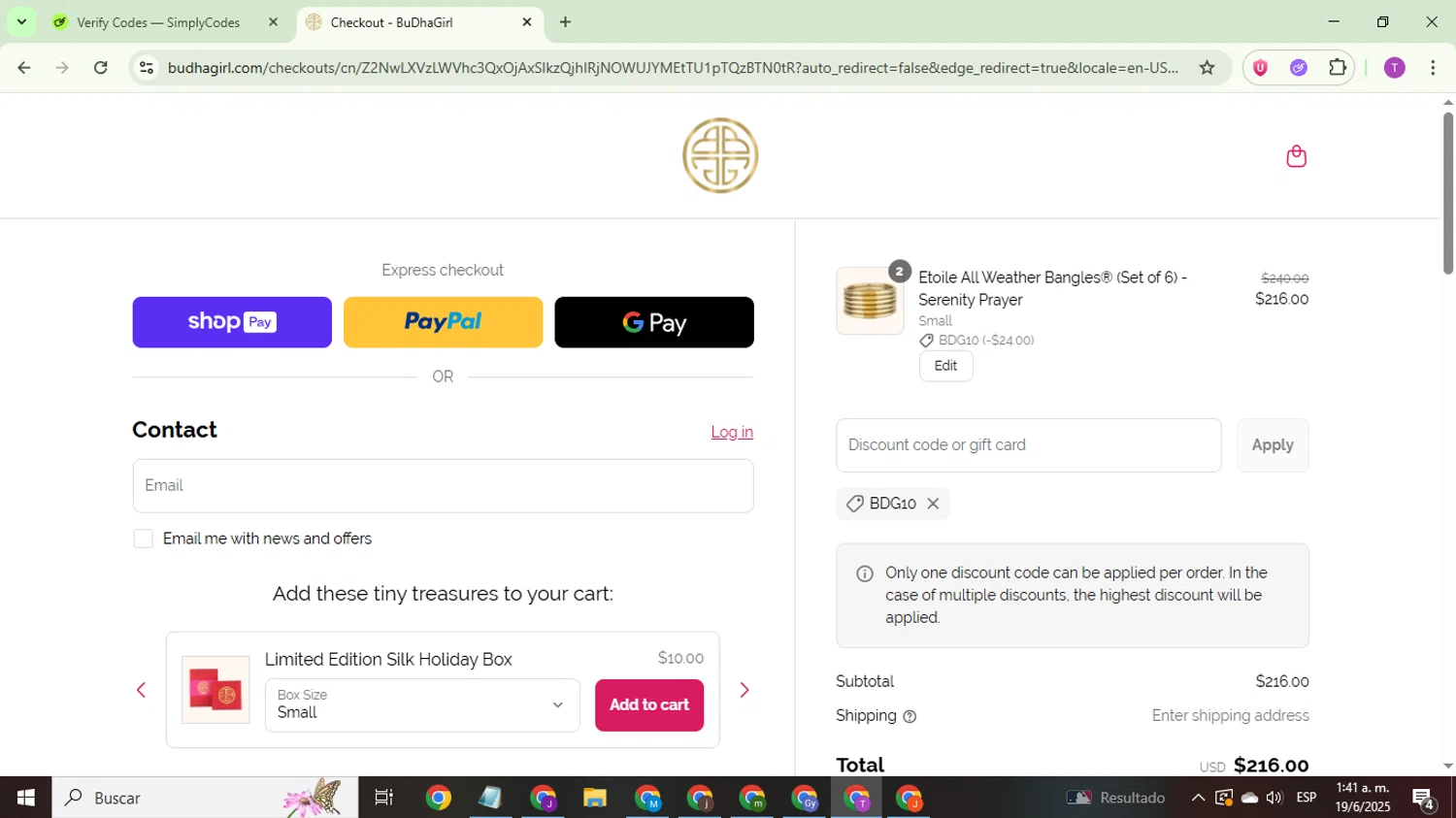Screen dimensions: 1456x818
Task: Expand the Box Size dropdown
Action: pyautogui.click(x=422, y=704)
